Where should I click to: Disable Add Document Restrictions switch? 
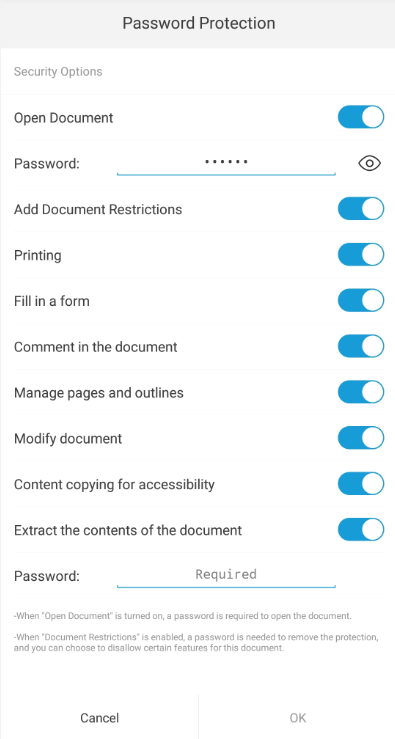(x=361, y=209)
